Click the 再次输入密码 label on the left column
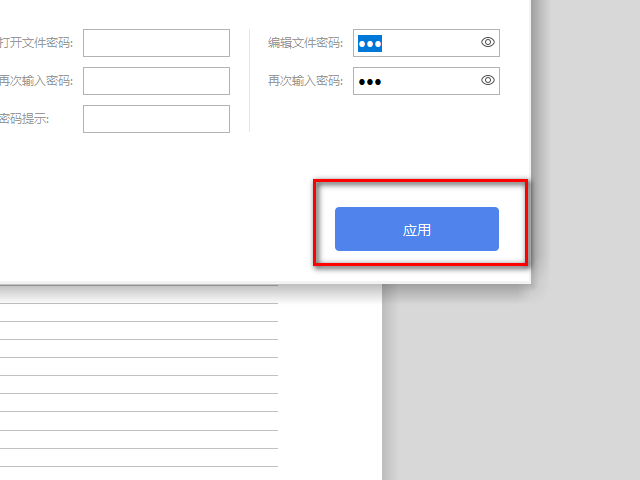The image size is (640, 480). pos(36,80)
